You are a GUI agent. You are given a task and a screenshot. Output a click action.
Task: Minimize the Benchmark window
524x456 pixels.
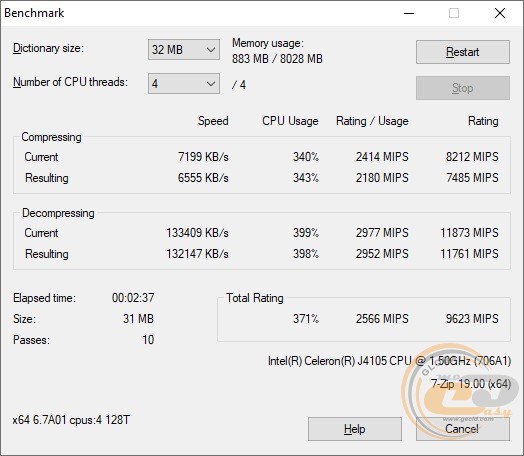click(409, 13)
